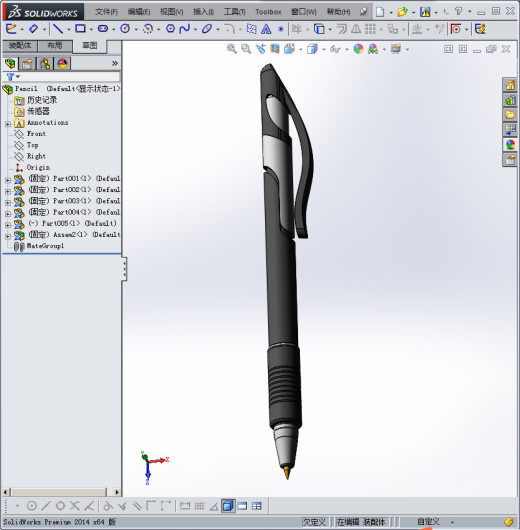Select the Line sketch tool
This screenshot has height=530, width=520.
click(x=58, y=29)
